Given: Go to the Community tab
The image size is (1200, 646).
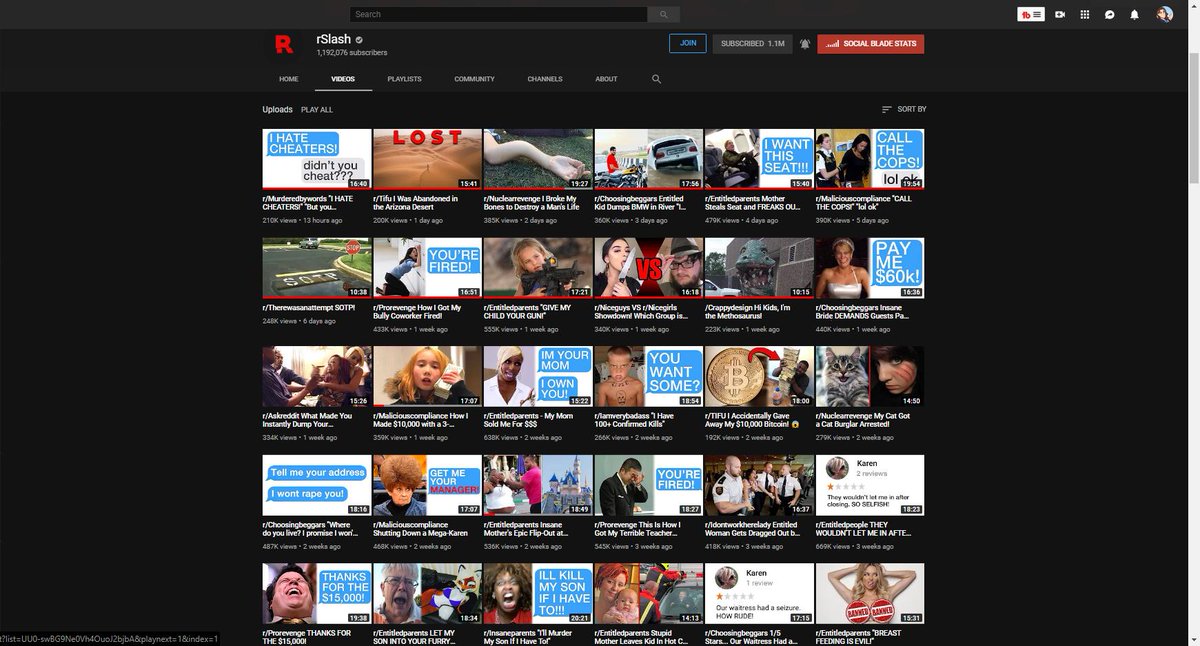Looking at the screenshot, I should pyautogui.click(x=474, y=79).
